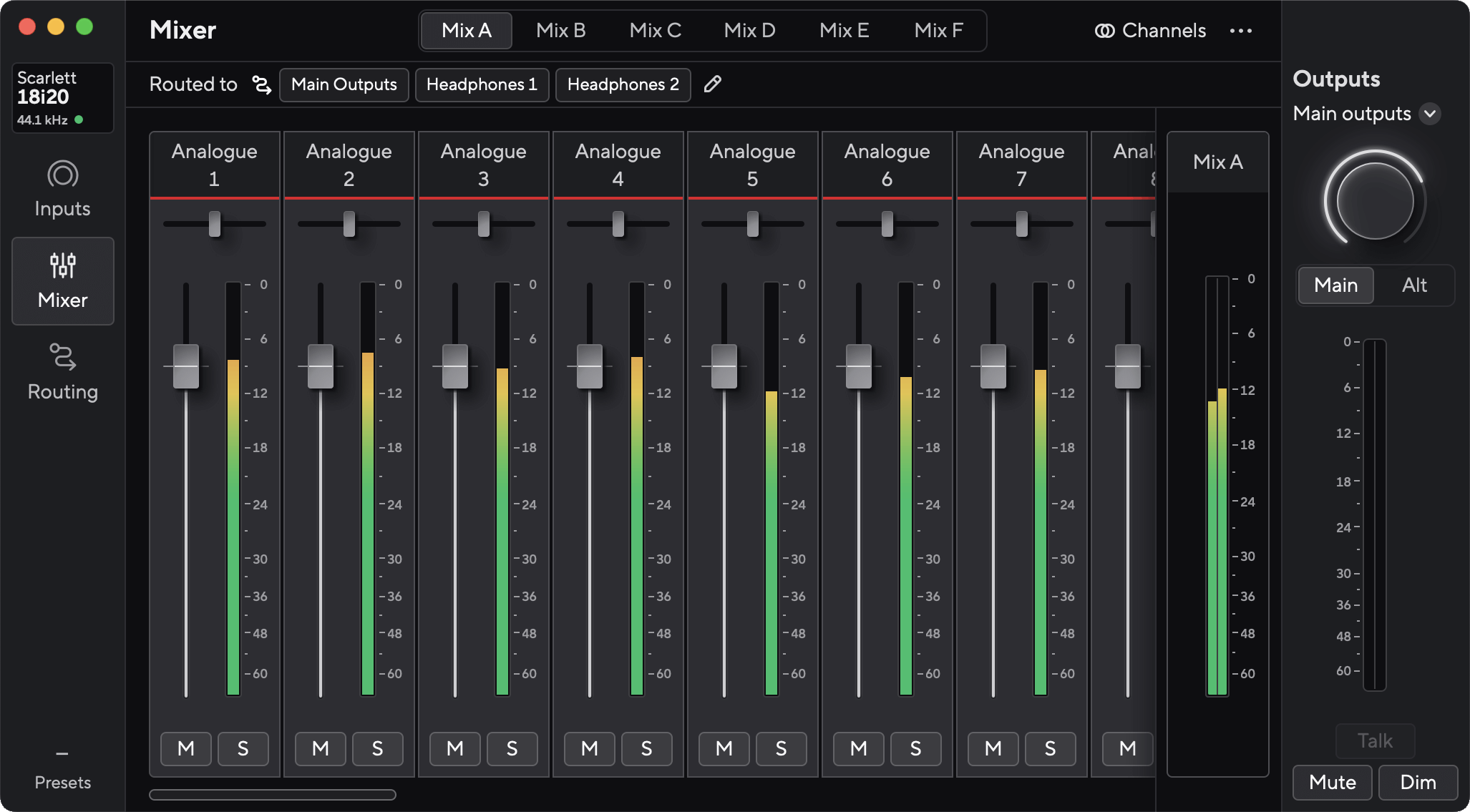This screenshot has width=1470, height=812.
Task: Solo Analogue 1 channel
Action: 243,749
